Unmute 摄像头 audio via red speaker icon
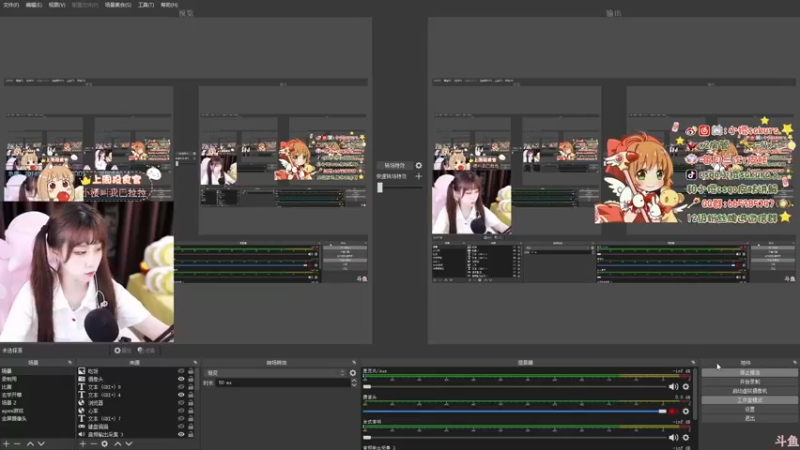Screen dimensions: 800x450 point(673,411)
